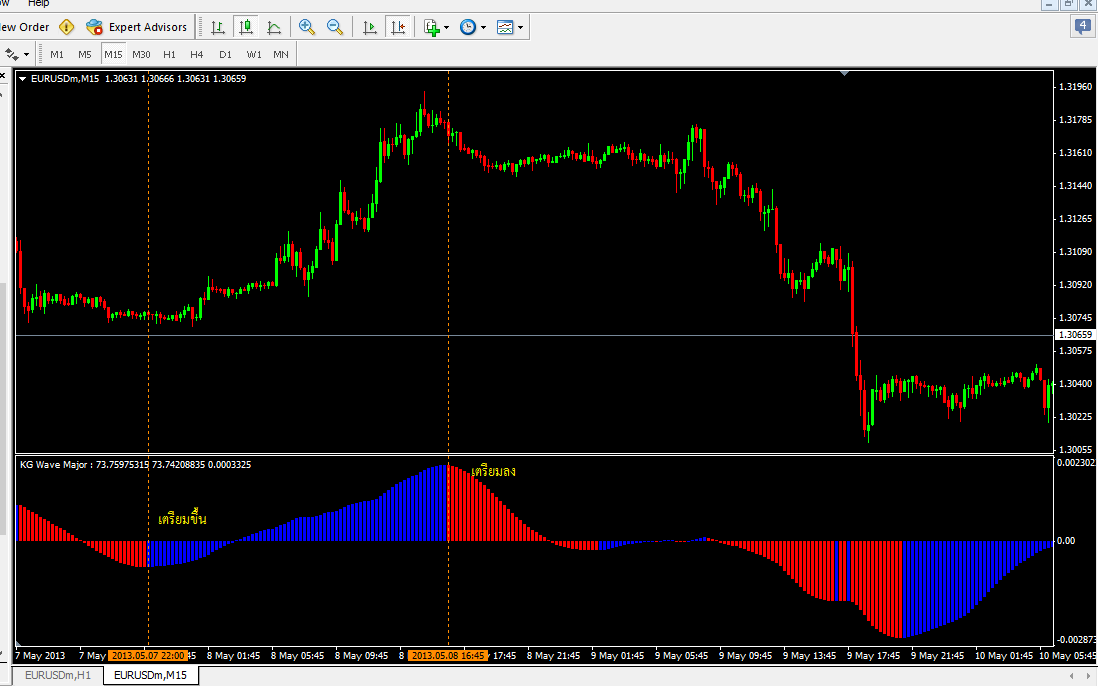Select the M5 timeframe
The image size is (1099, 687).
85,55
